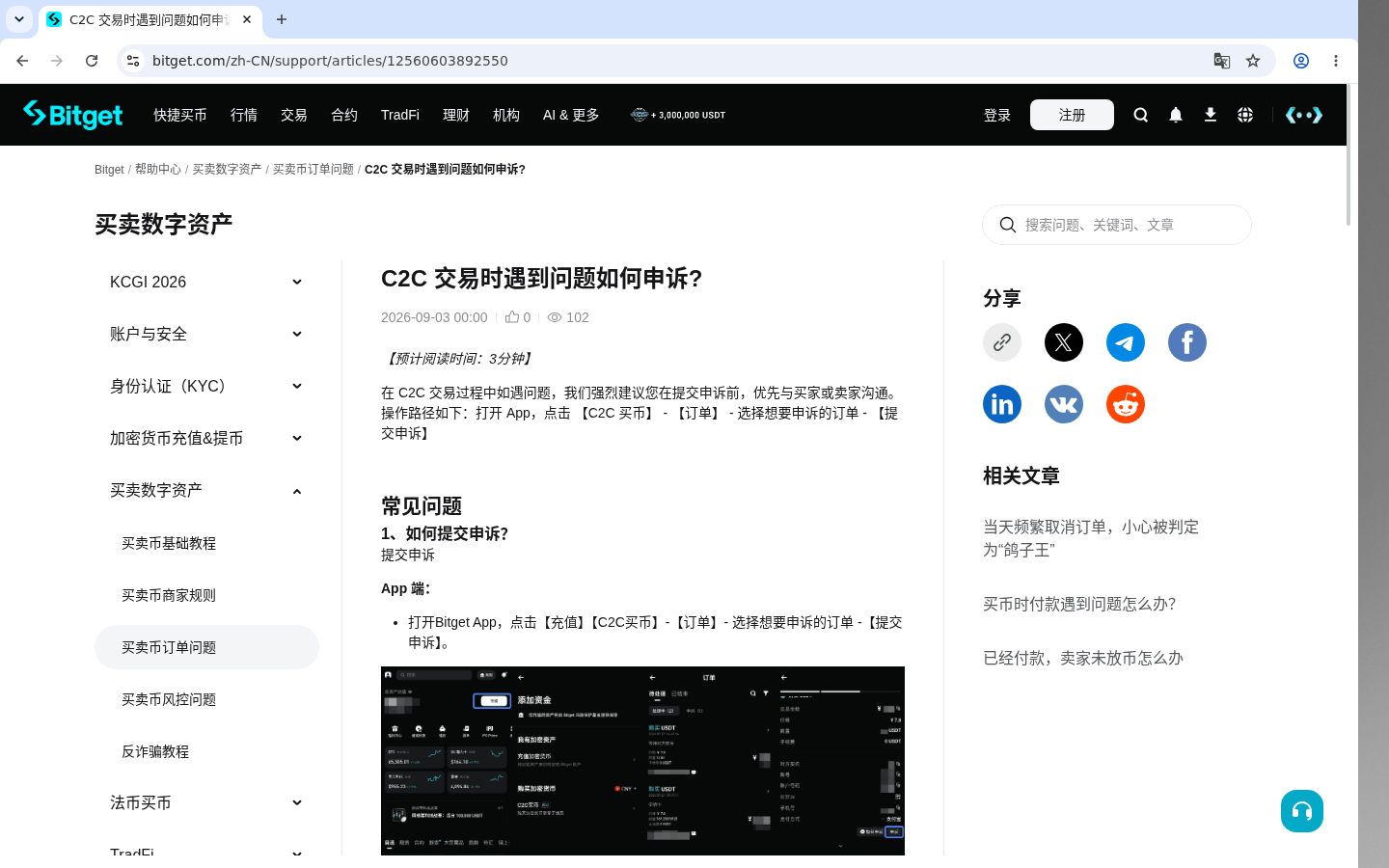Open the 合约 nav menu
The height and width of the screenshot is (868, 1389).
click(344, 115)
